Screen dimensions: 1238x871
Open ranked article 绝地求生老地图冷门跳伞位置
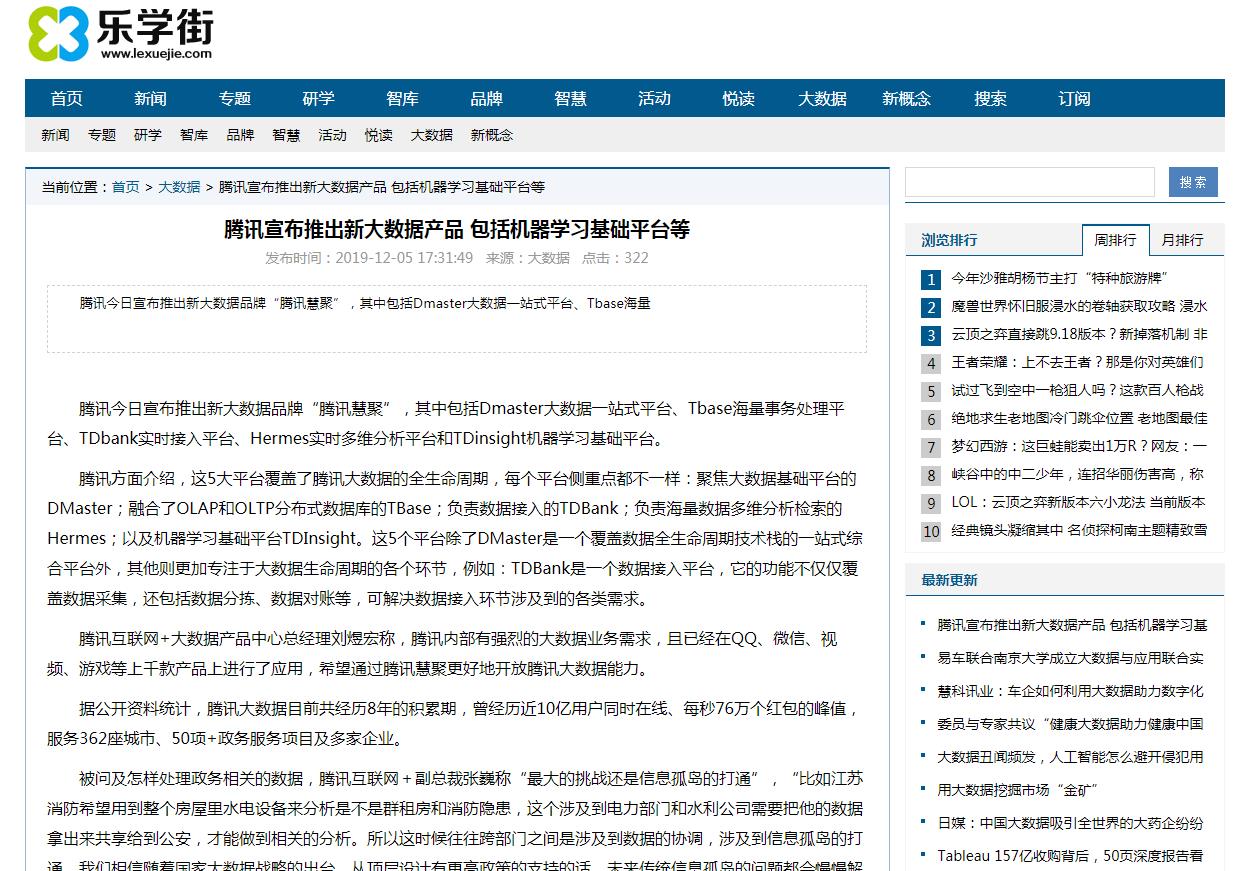[x=1079, y=419]
